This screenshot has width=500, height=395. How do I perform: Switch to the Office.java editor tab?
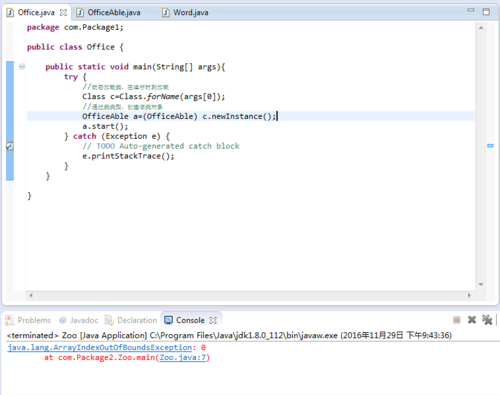pos(36,13)
